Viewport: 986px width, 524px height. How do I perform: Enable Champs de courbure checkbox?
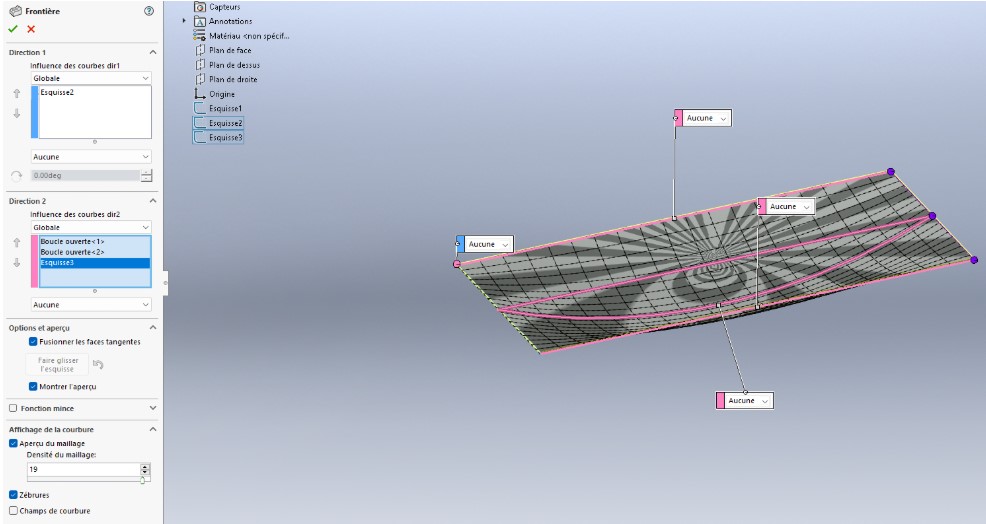click(x=13, y=510)
